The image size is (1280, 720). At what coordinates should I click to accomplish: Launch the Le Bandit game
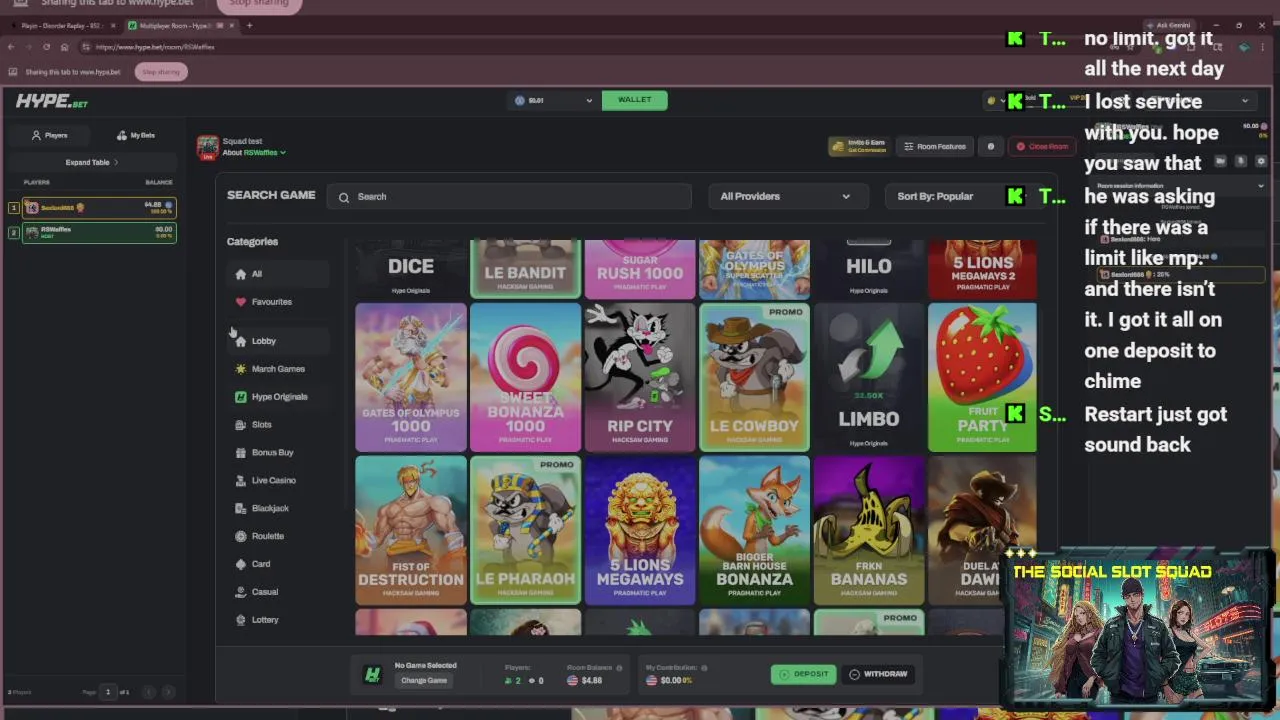525,269
